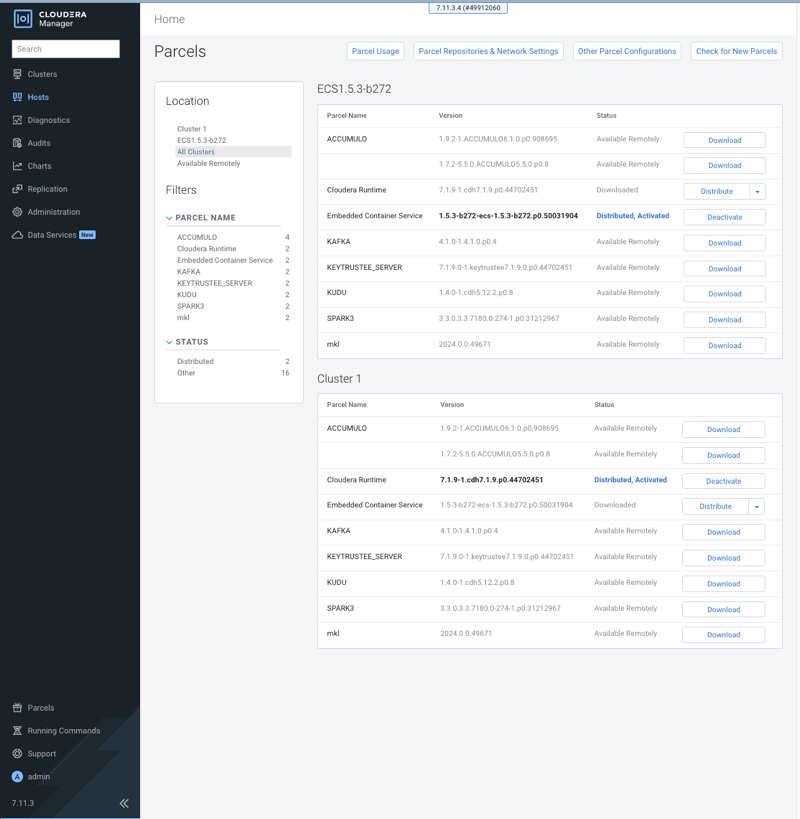
Task: Click the Parcel Usage button
Action: (375, 51)
